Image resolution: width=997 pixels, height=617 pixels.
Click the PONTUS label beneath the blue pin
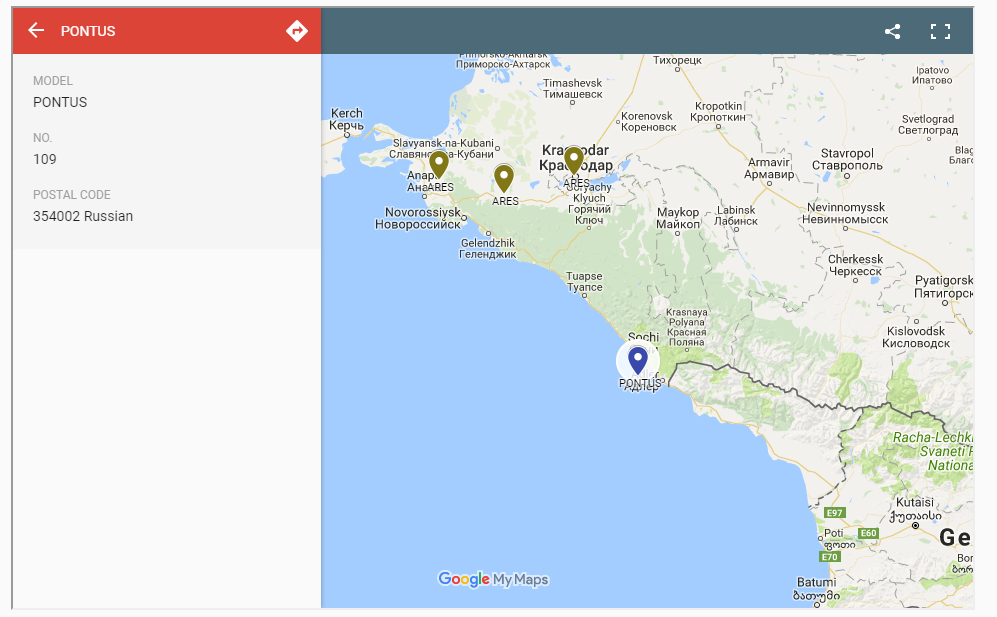pyautogui.click(x=640, y=383)
